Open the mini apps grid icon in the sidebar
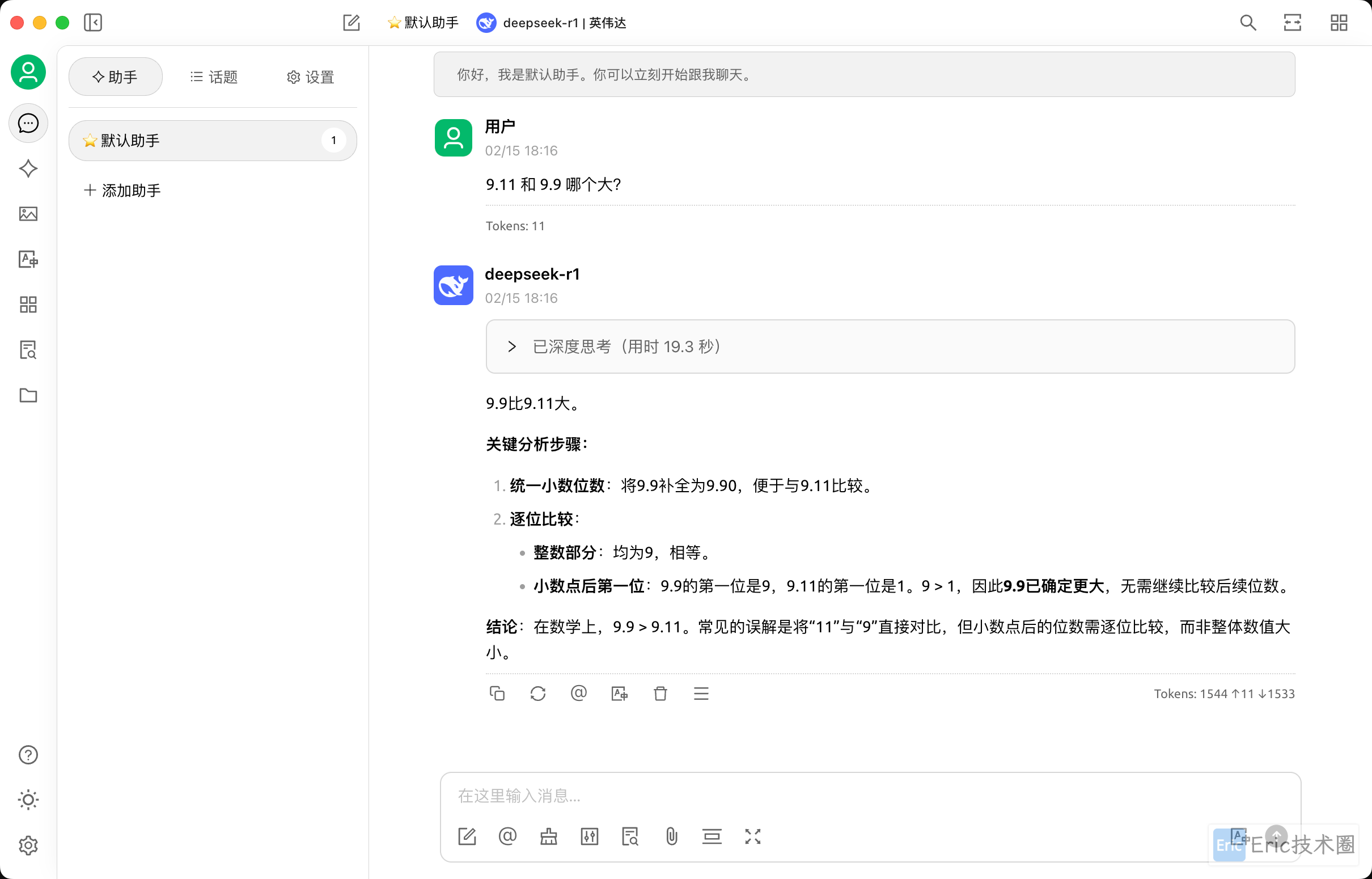 pyautogui.click(x=28, y=305)
